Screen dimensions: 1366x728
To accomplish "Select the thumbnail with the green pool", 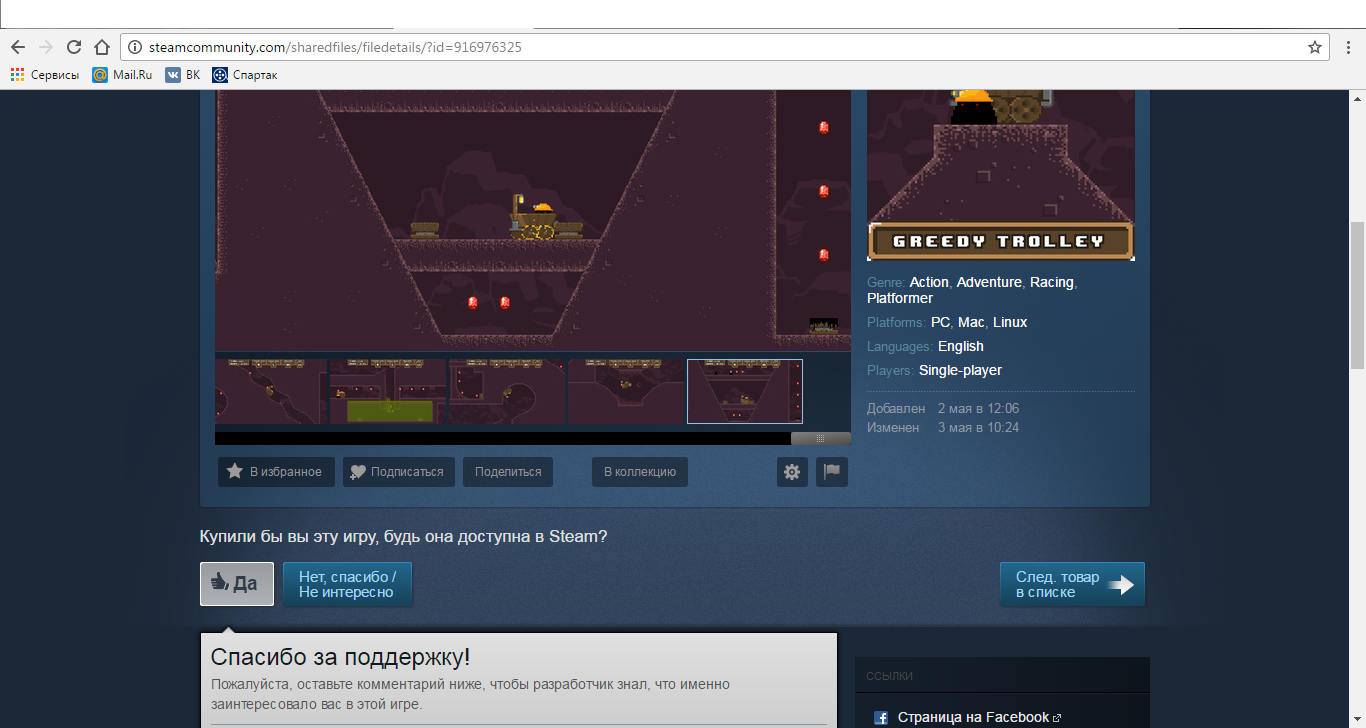I will click(x=388, y=392).
